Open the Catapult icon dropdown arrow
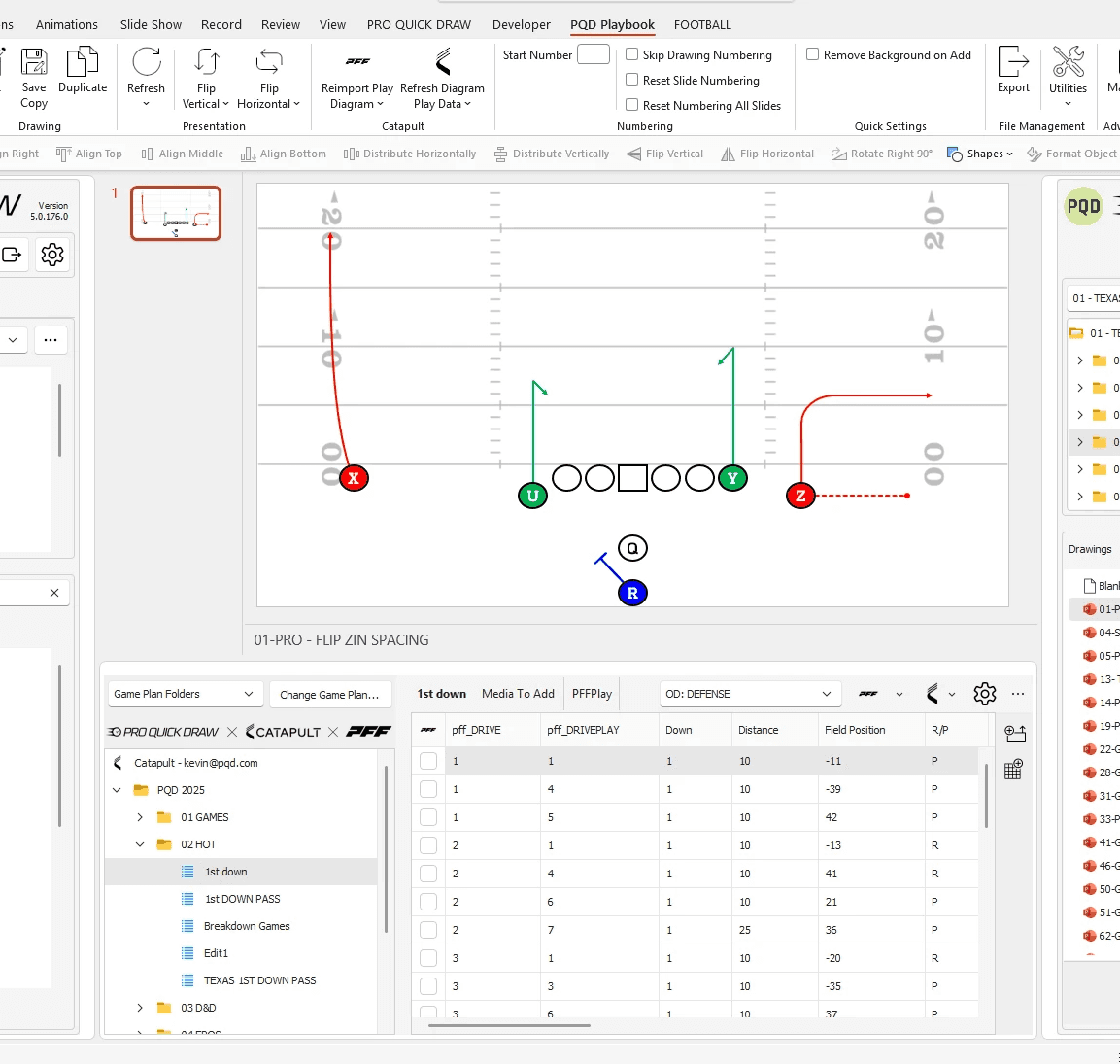1120x1064 pixels. click(951, 694)
